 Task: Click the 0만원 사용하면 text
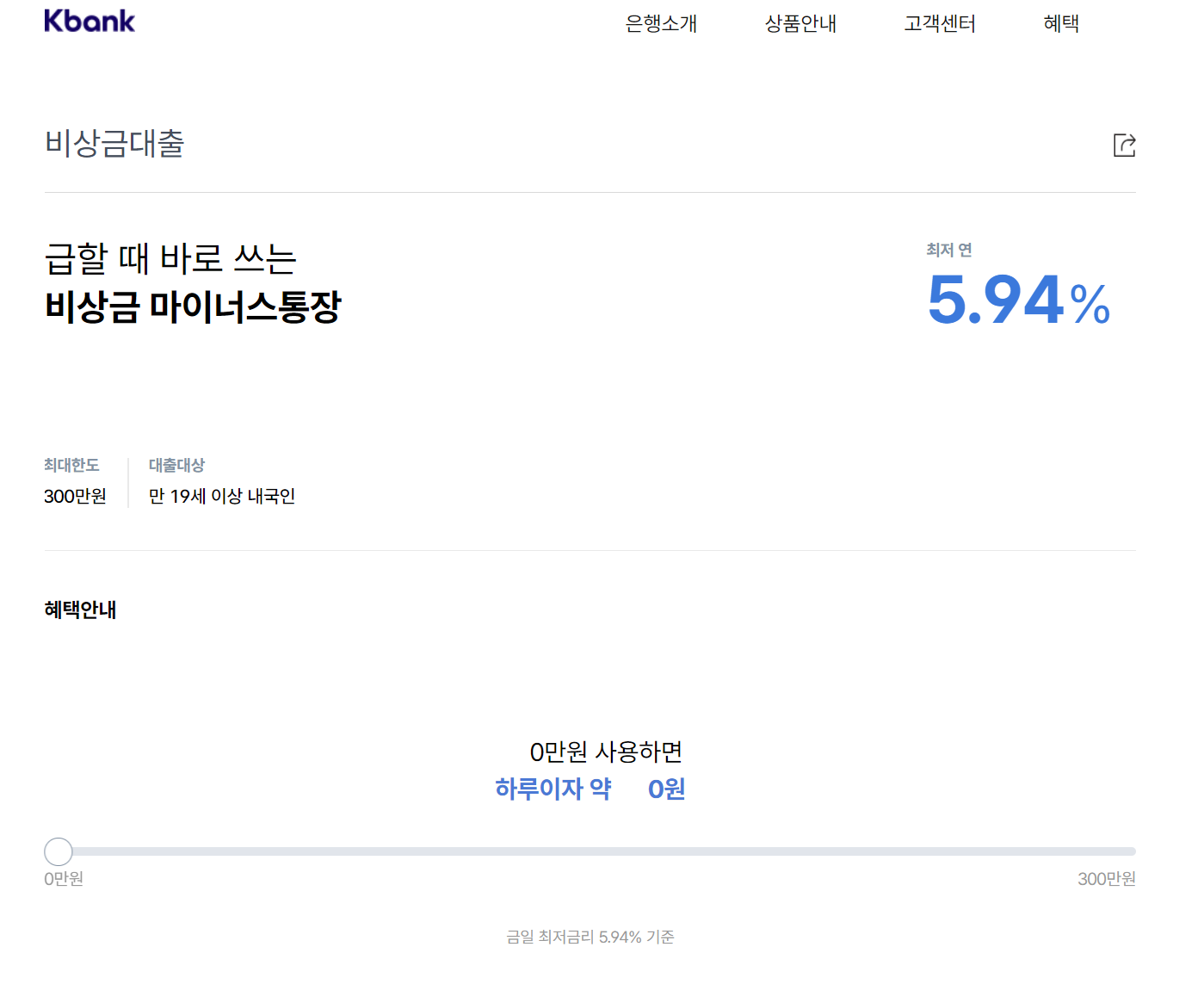[606, 752]
